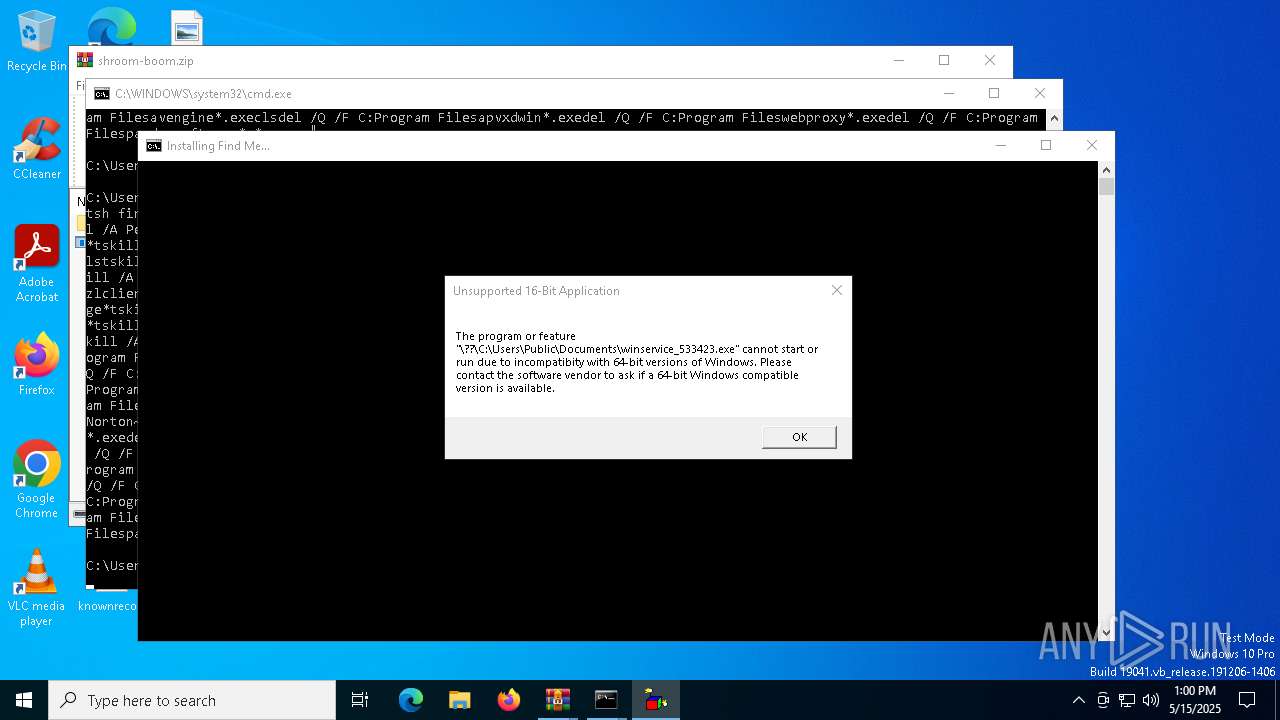This screenshot has height=720, width=1280.
Task: Open the CCleaner desktop shortcut
Action: pyautogui.click(x=36, y=149)
